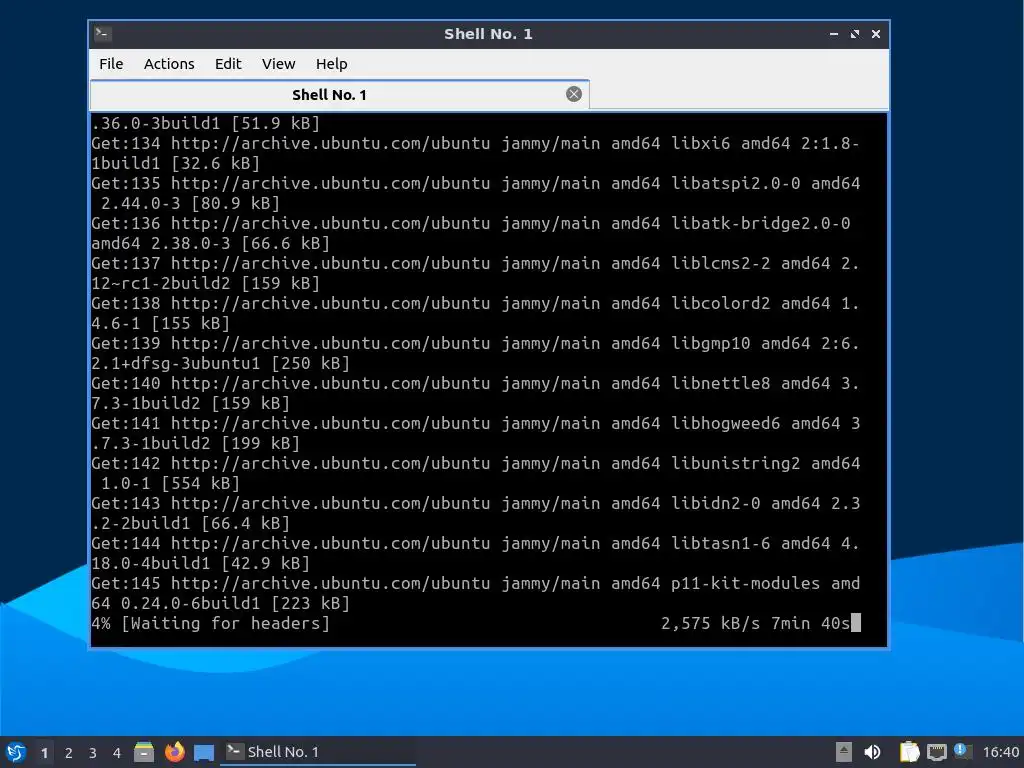Viewport: 1024px width, 768px height.
Task: Open the Edit menu
Action: (228, 64)
